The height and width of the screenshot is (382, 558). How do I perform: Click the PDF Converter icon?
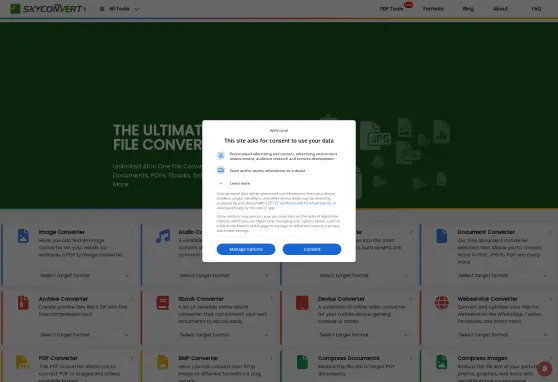[x=23, y=362]
